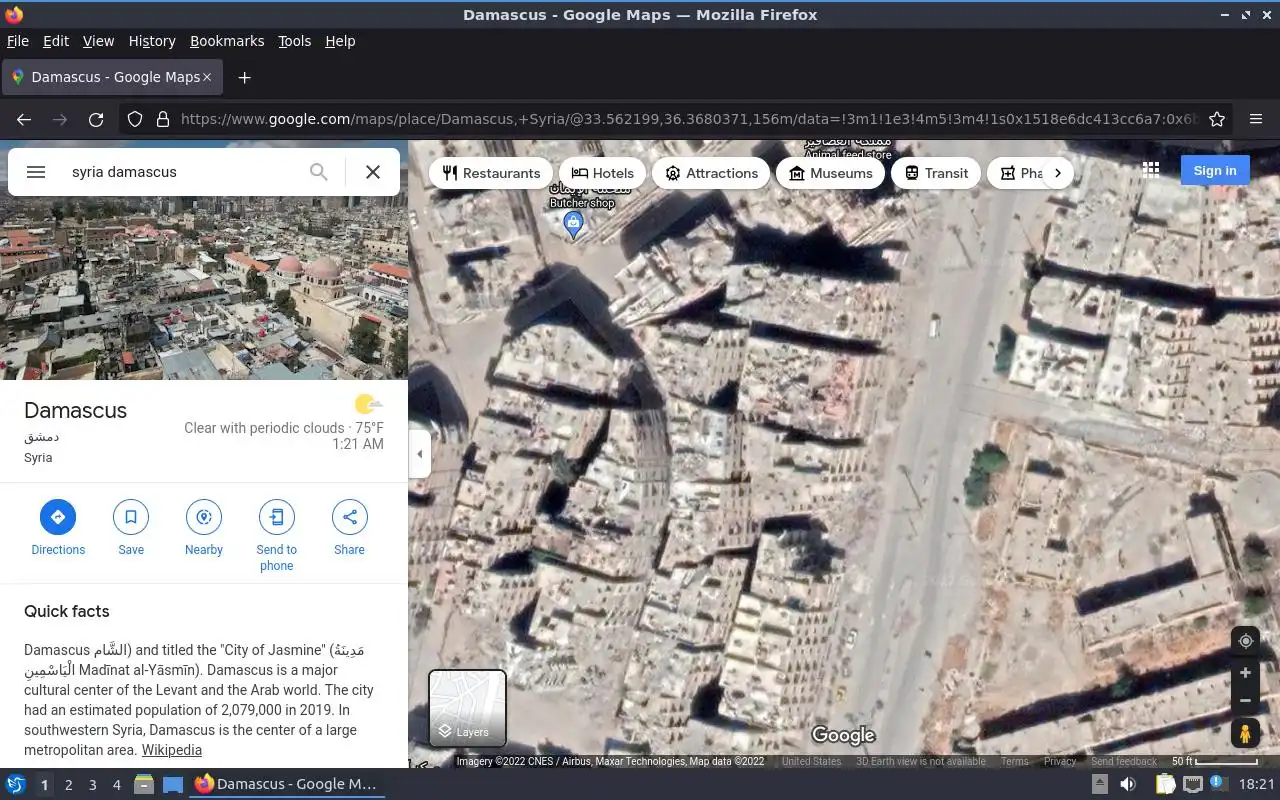
Task: Select the Museums chip
Action: 830,173
